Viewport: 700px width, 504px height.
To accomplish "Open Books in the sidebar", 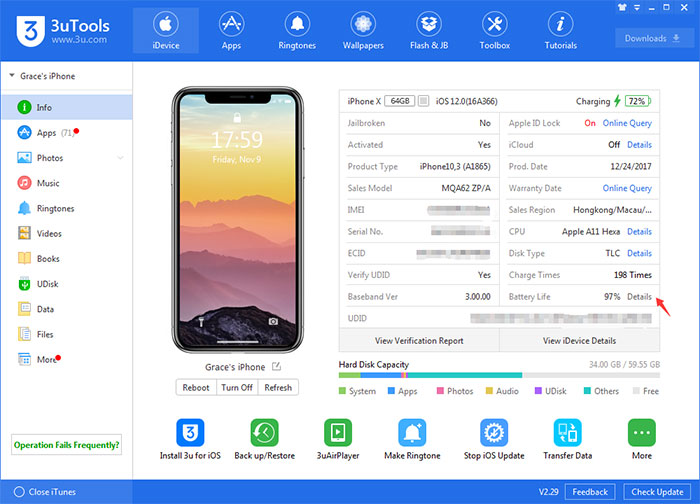I will [x=67, y=258].
